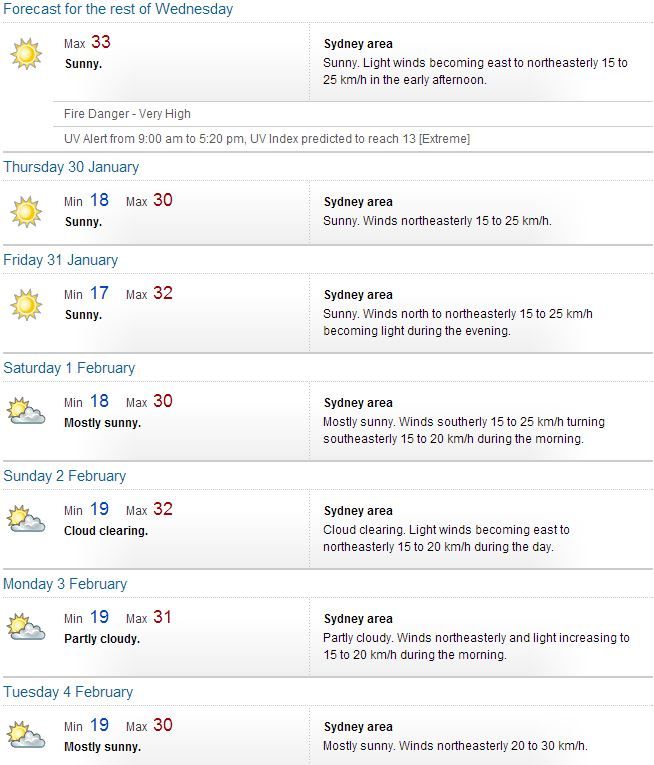Click the sun icon for Friday 31 January
The width and height of the screenshot is (654, 765).
[x=26, y=305]
